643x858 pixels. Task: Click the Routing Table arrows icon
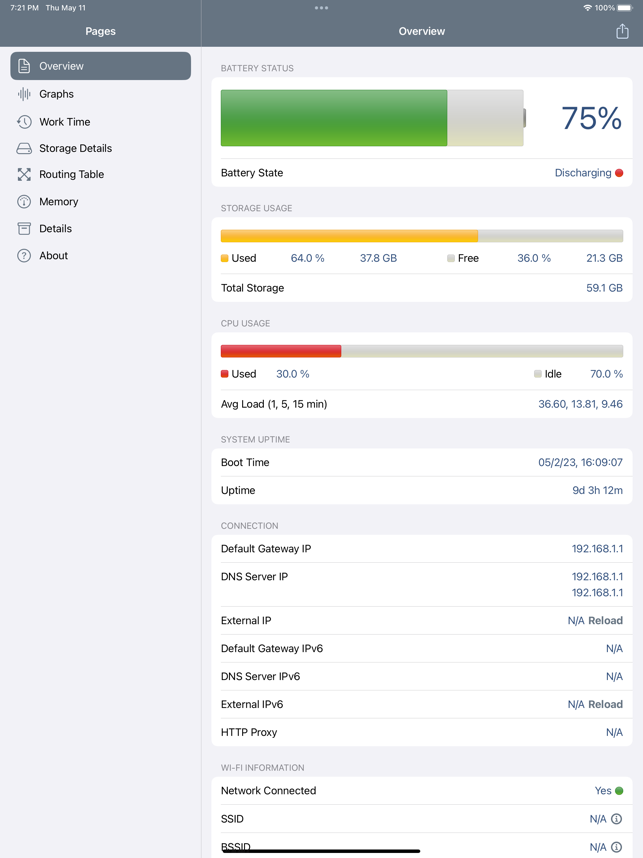(x=24, y=175)
